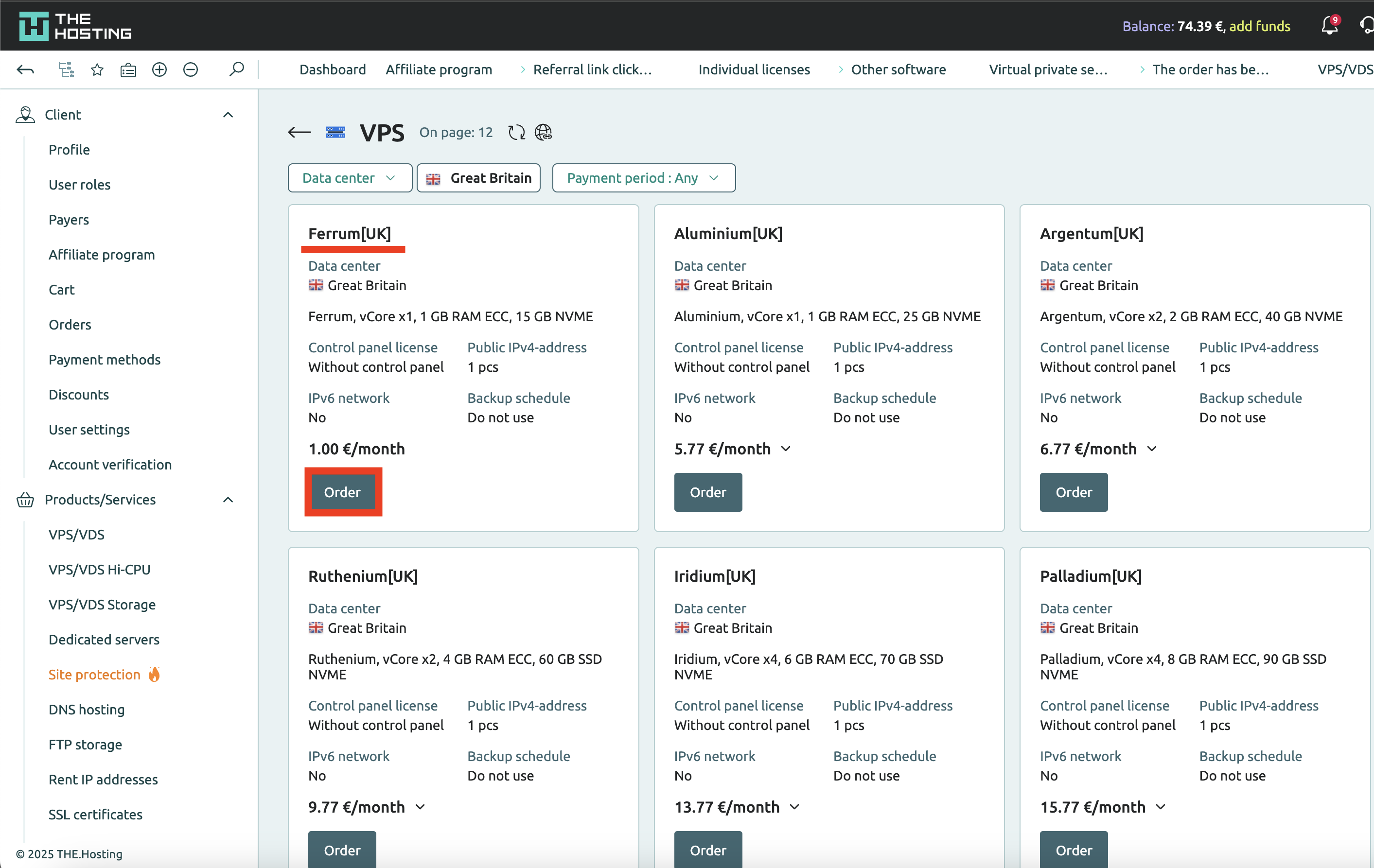This screenshot has width=1374, height=868.
Task: Refresh the VPS list
Action: [x=516, y=132]
